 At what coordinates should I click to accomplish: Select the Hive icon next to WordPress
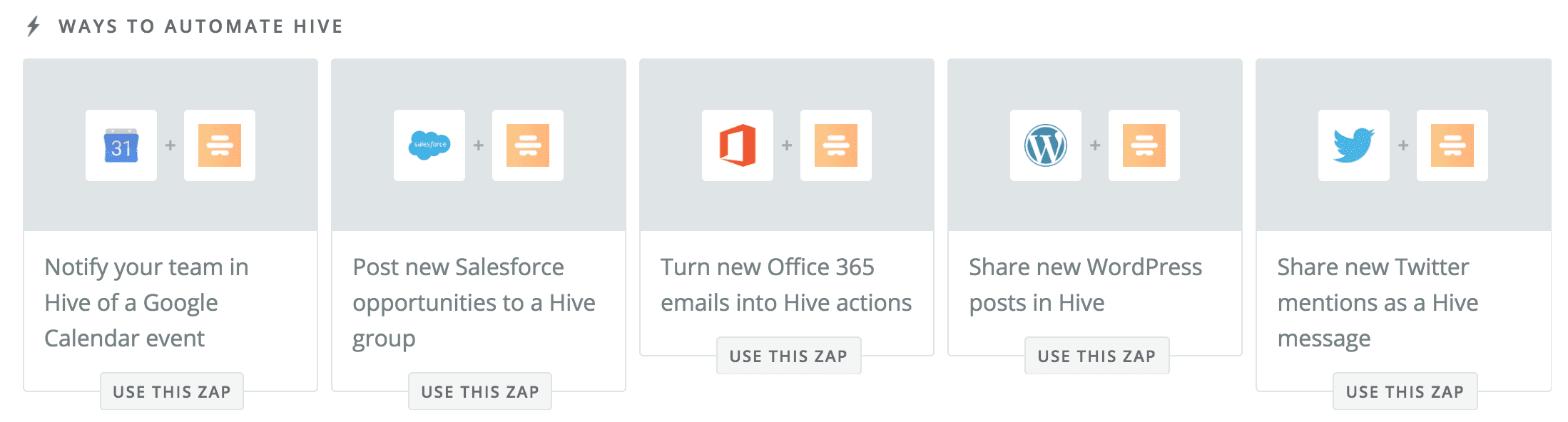(x=1144, y=145)
